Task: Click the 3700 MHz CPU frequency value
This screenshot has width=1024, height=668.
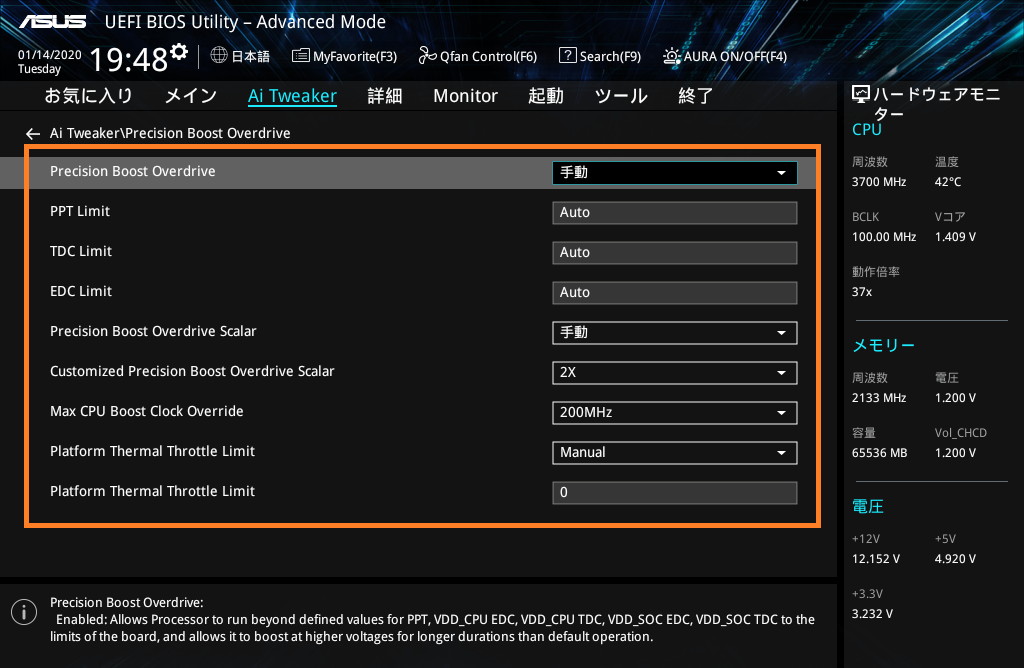Action: (x=879, y=182)
